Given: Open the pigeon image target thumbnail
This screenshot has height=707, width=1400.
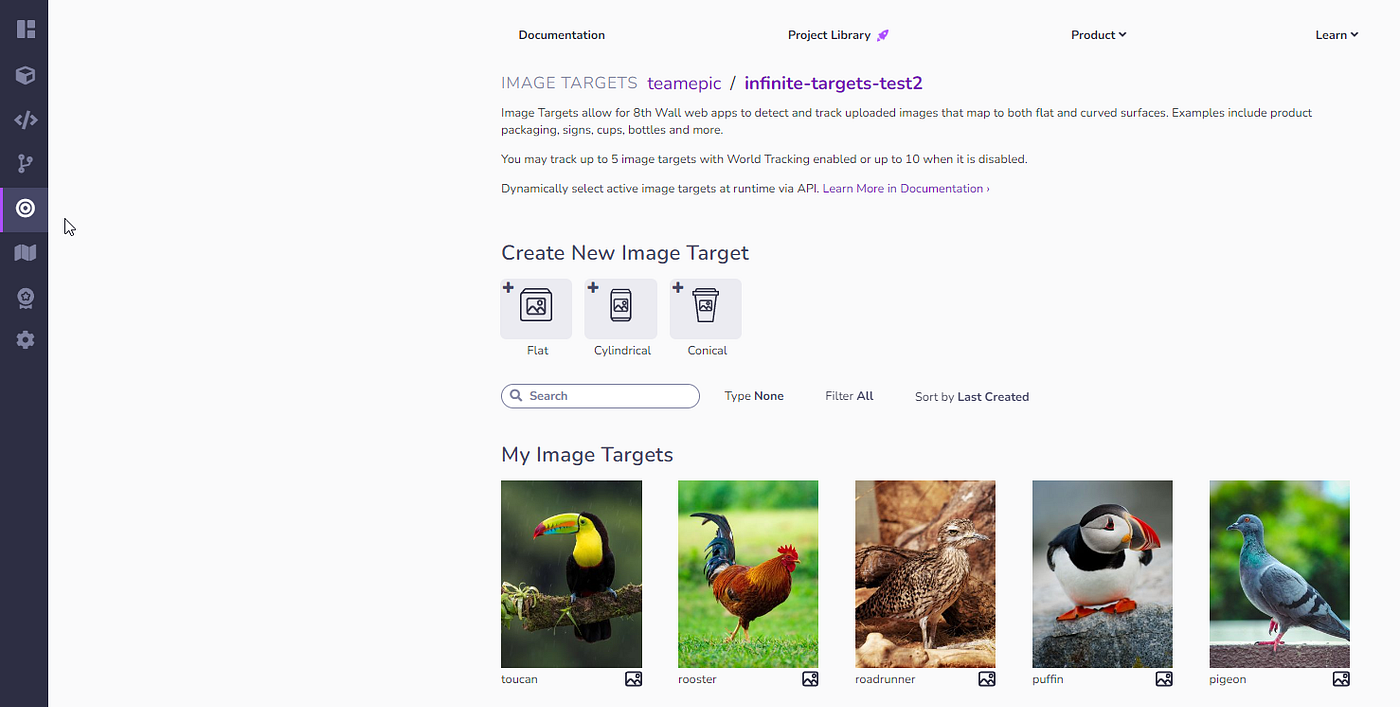Looking at the screenshot, I should (1279, 574).
